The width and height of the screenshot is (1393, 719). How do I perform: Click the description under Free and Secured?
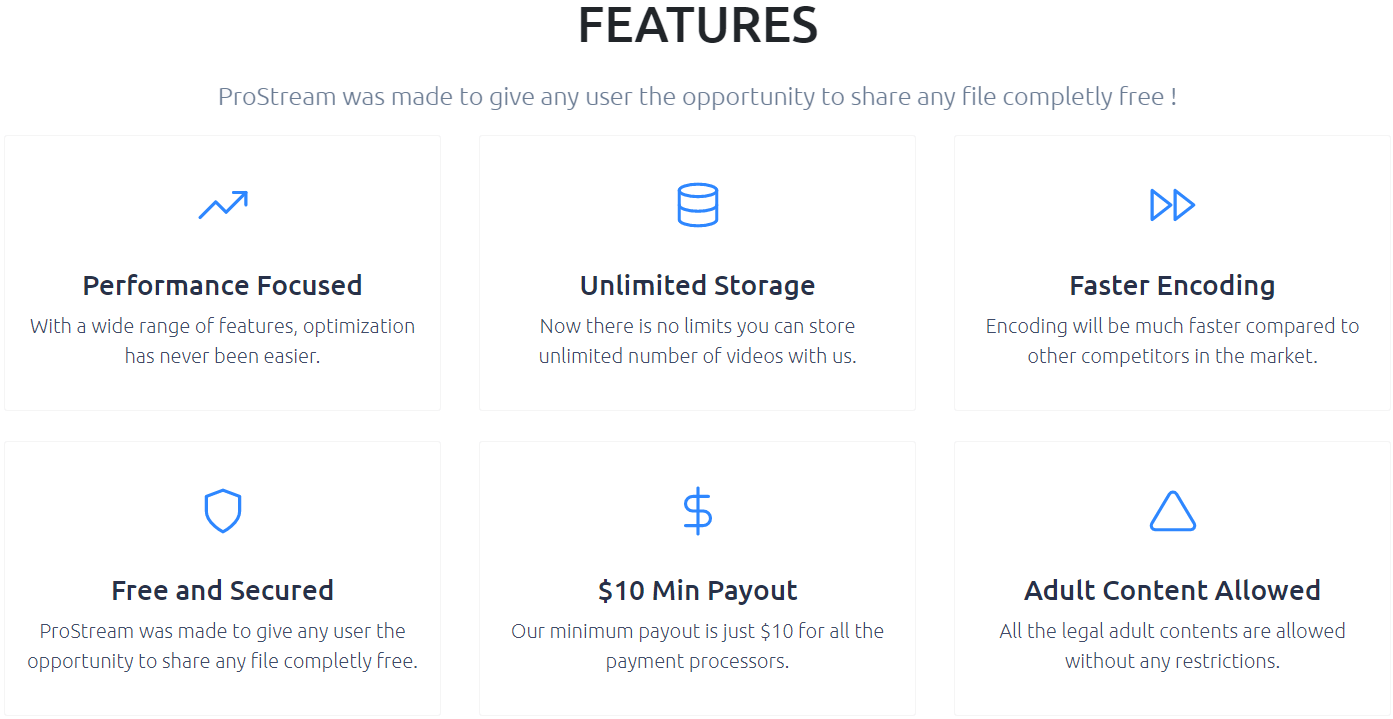[x=222, y=646]
